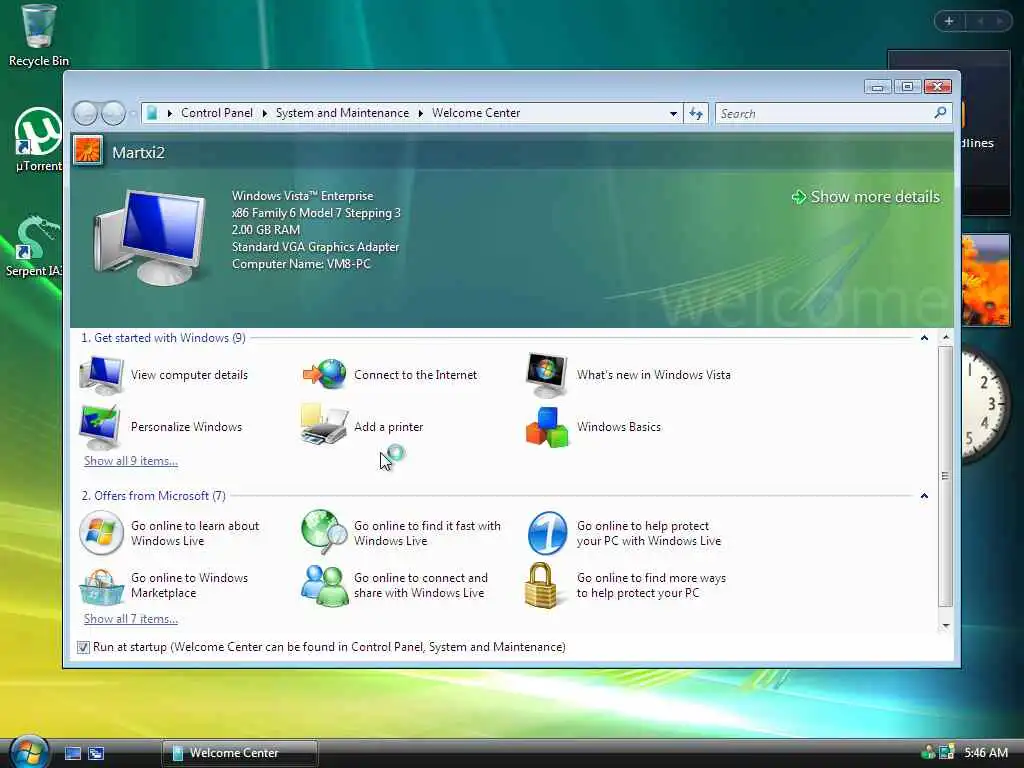Image resolution: width=1024 pixels, height=768 pixels.
Task: Select the Personalize Windows icon
Action: (100, 426)
